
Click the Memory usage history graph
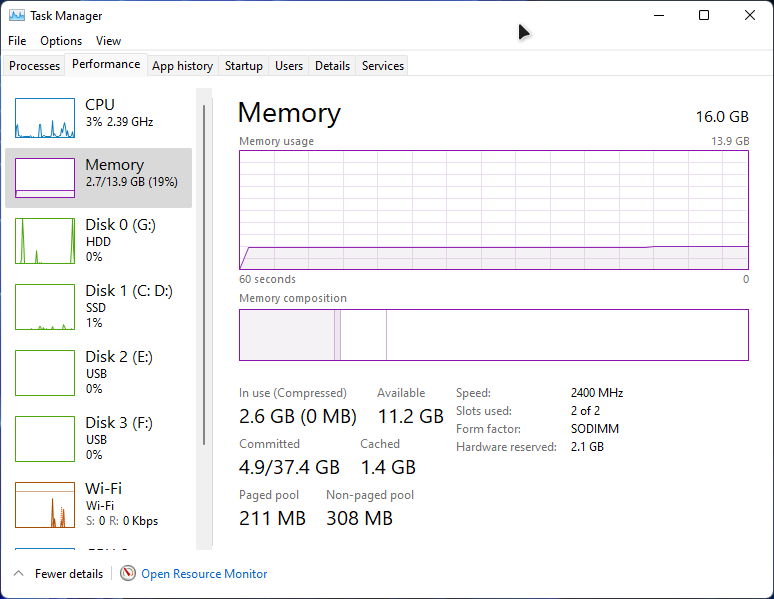(494, 210)
